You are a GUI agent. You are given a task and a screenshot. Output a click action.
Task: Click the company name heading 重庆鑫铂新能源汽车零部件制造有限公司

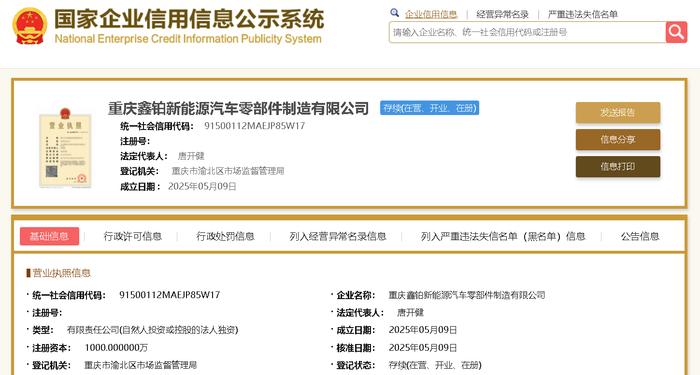click(x=238, y=108)
